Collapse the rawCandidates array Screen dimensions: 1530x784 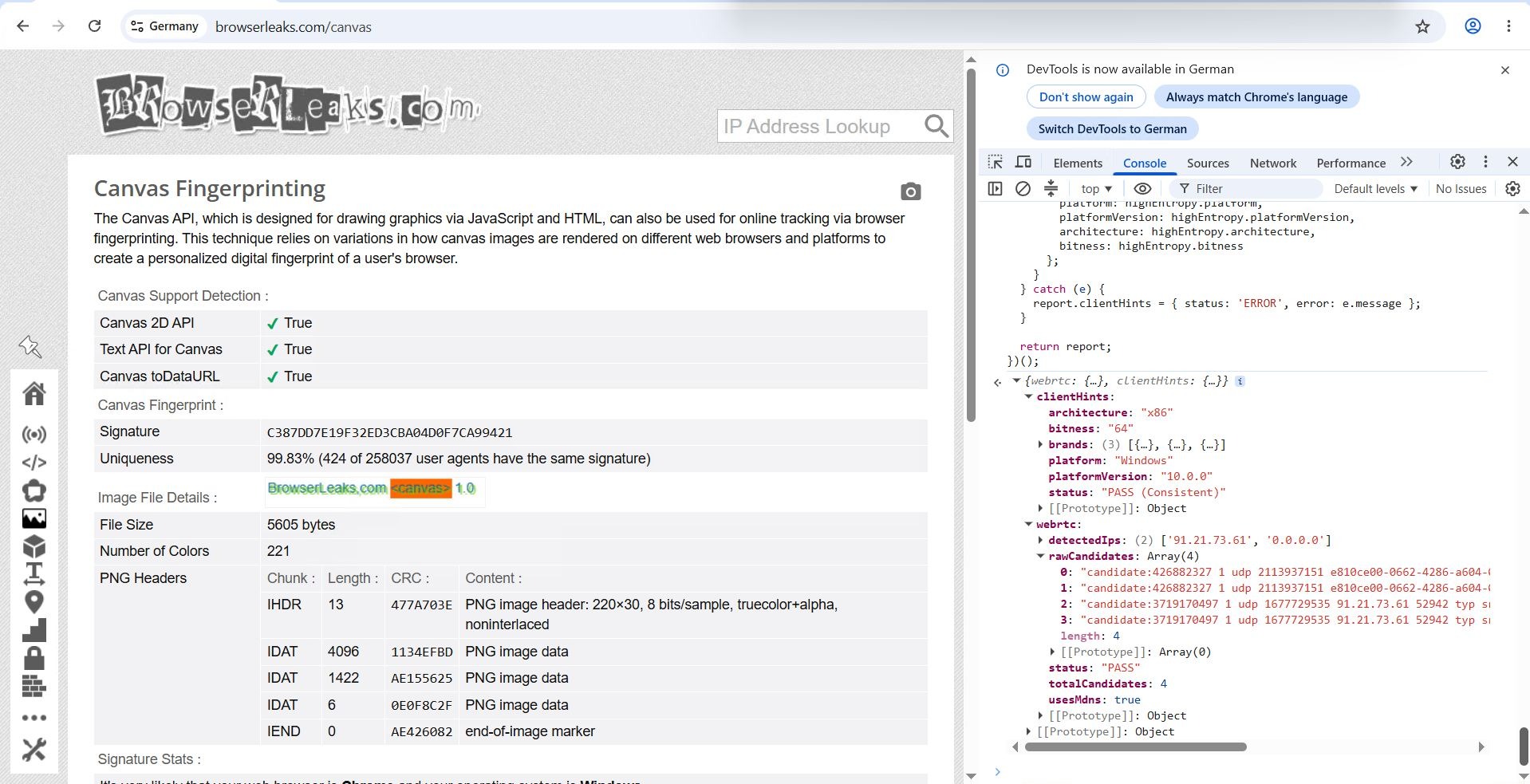(1040, 556)
